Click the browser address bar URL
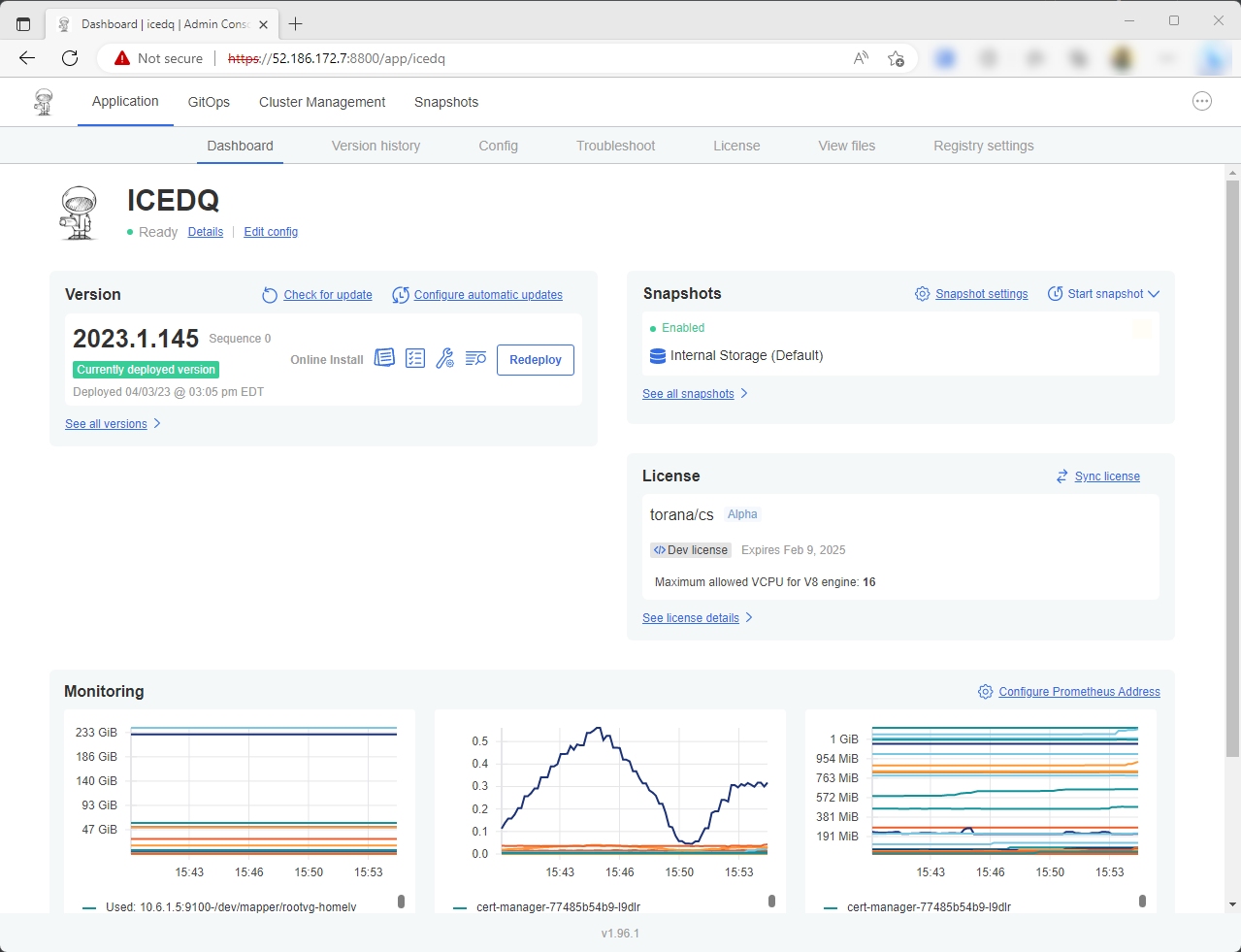The height and width of the screenshot is (952, 1241). point(337,58)
